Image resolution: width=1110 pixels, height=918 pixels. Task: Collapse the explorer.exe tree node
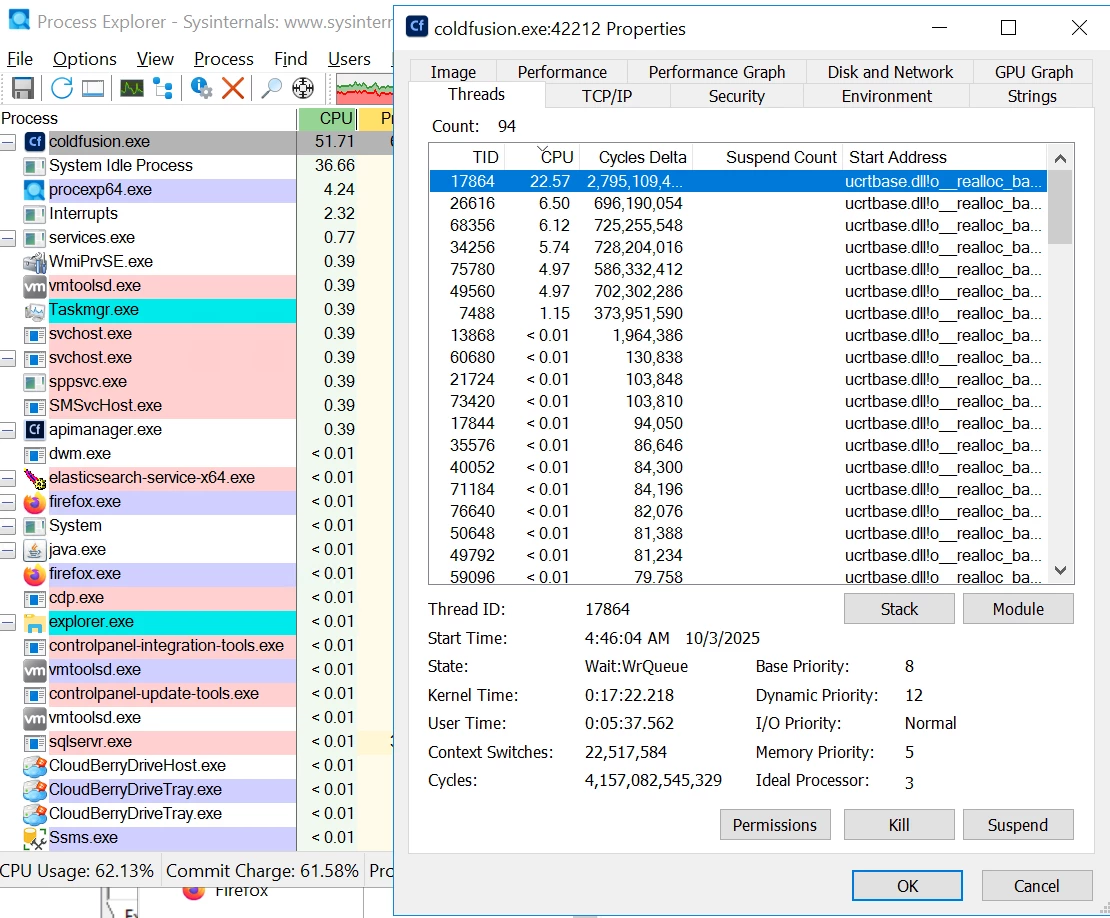click(x=8, y=623)
